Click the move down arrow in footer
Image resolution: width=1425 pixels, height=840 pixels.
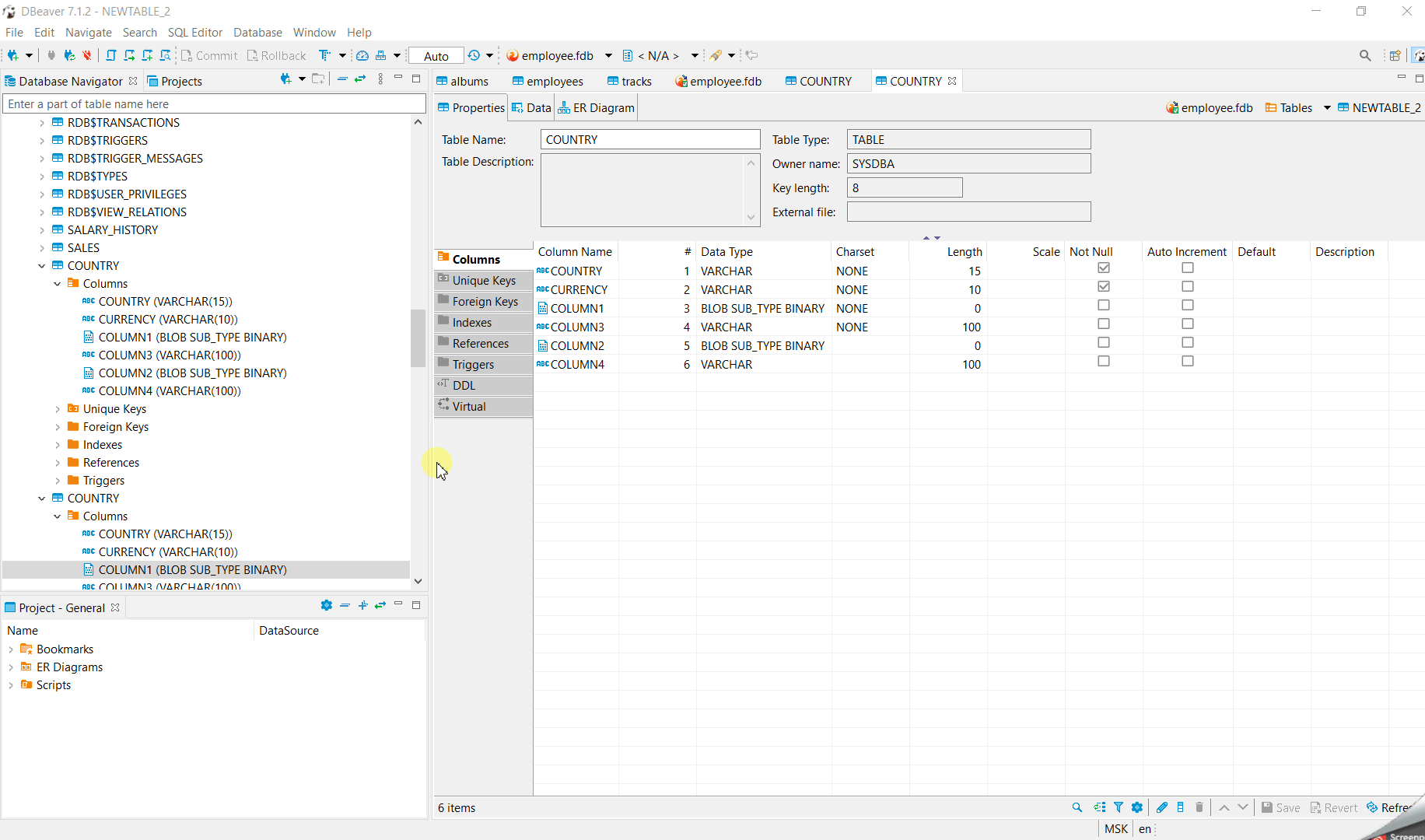pyautogui.click(x=1243, y=807)
